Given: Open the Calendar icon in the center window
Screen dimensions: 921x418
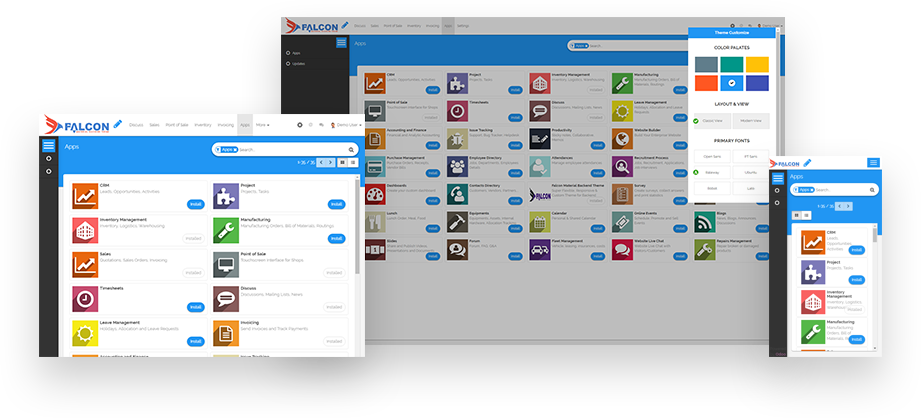Looking at the screenshot, I should pyautogui.click(x=539, y=221).
